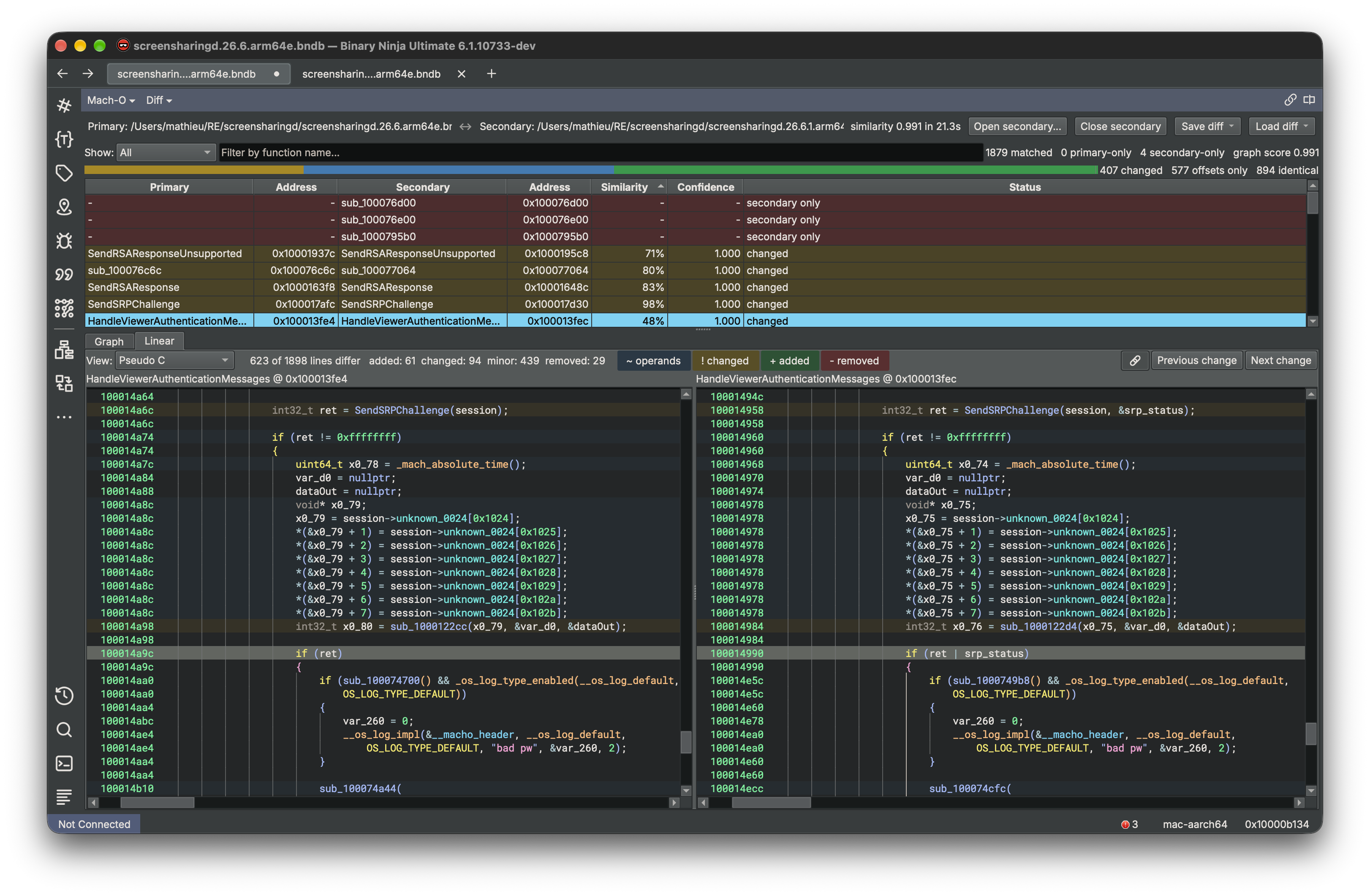Open the History clock sidebar icon

pos(64,695)
